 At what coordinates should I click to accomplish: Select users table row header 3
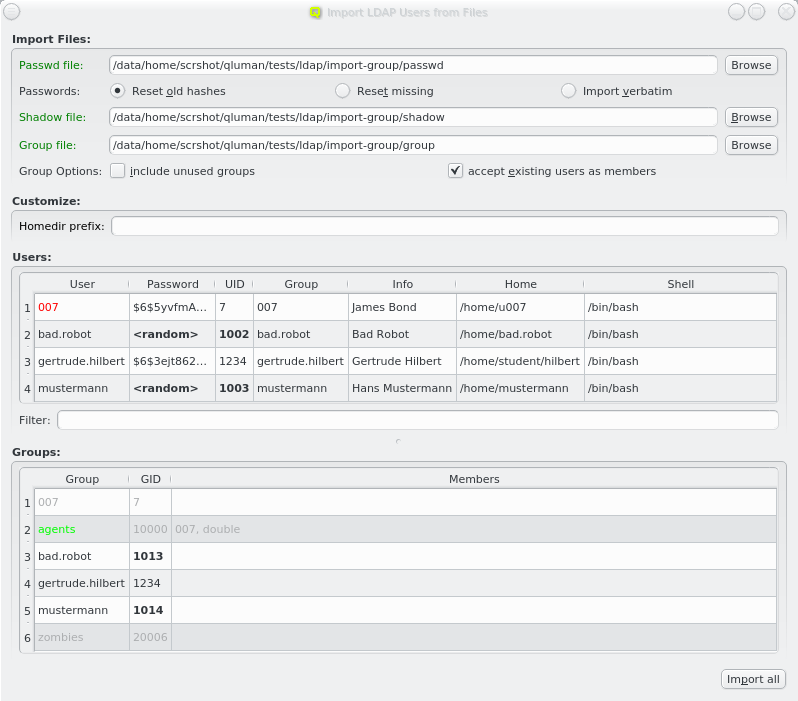(x=27, y=361)
